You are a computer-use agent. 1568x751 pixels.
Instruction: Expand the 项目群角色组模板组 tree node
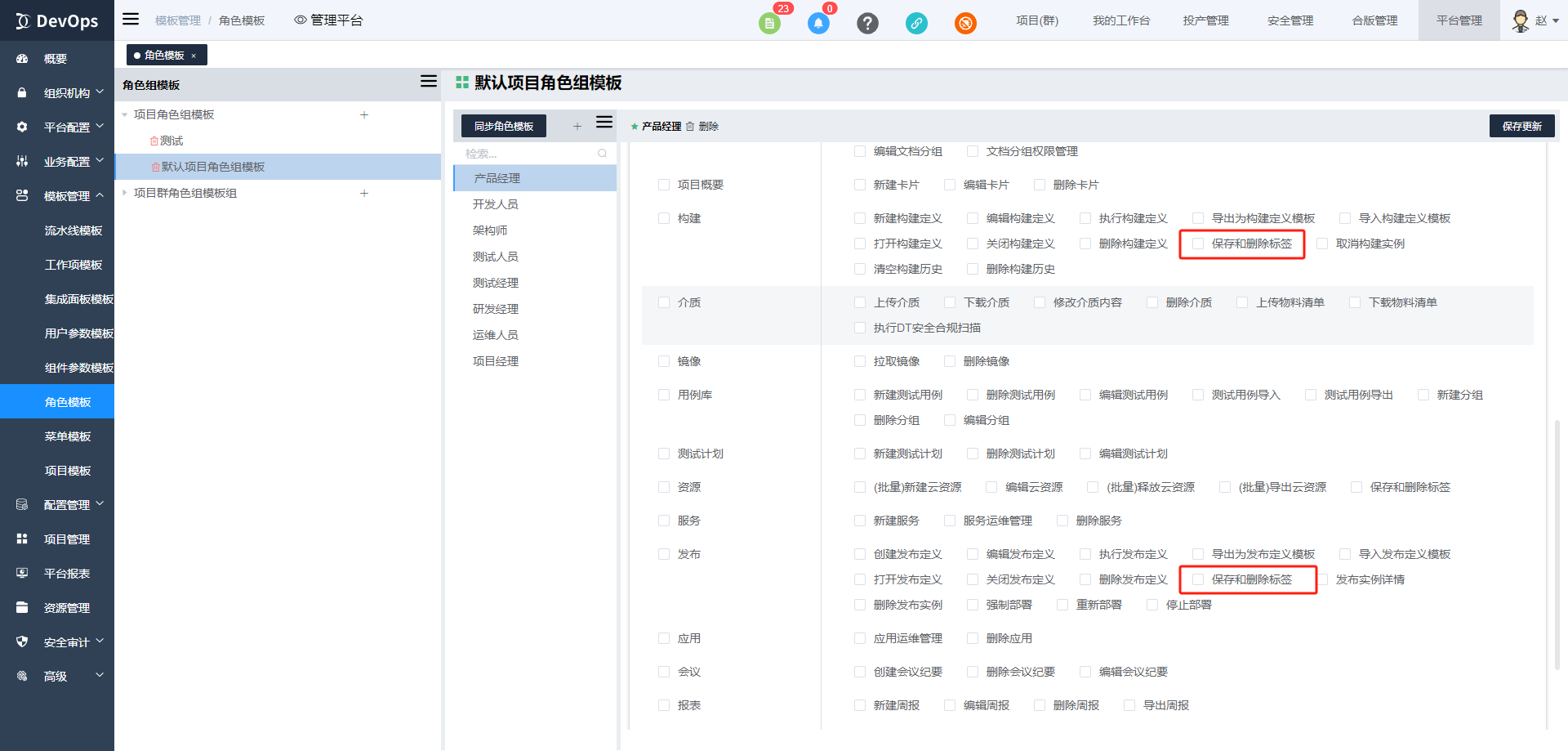tap(125, 193)
